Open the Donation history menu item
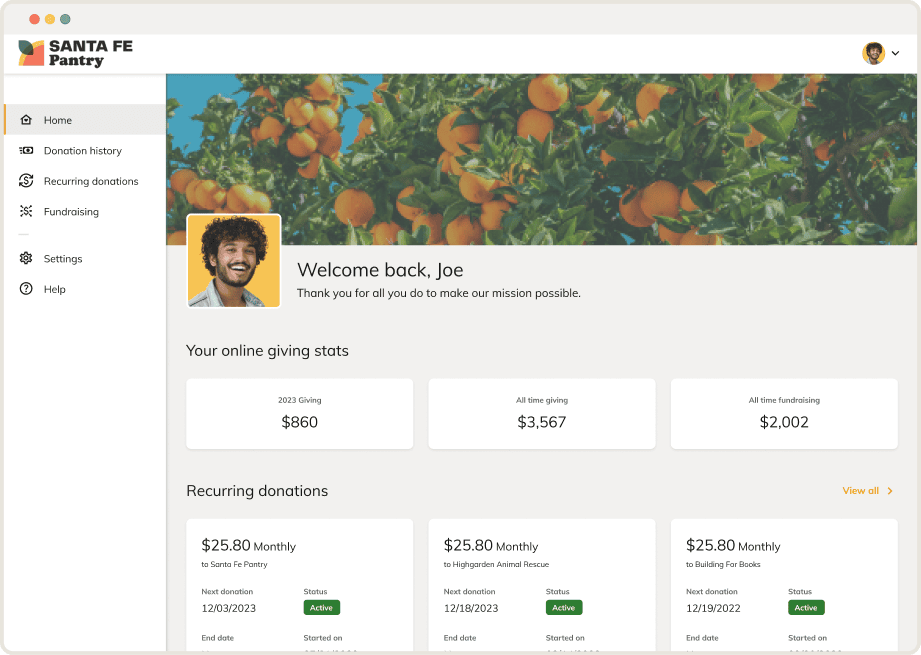Image resolution: width=921 pixels, height=655 pixels. click(82, 151)
